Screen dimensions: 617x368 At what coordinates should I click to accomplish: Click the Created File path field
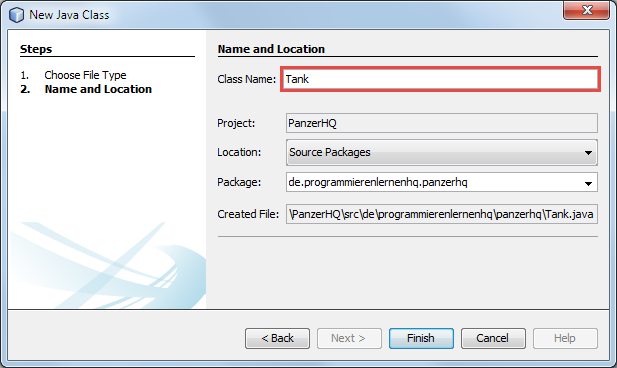(x=442, y=214)
